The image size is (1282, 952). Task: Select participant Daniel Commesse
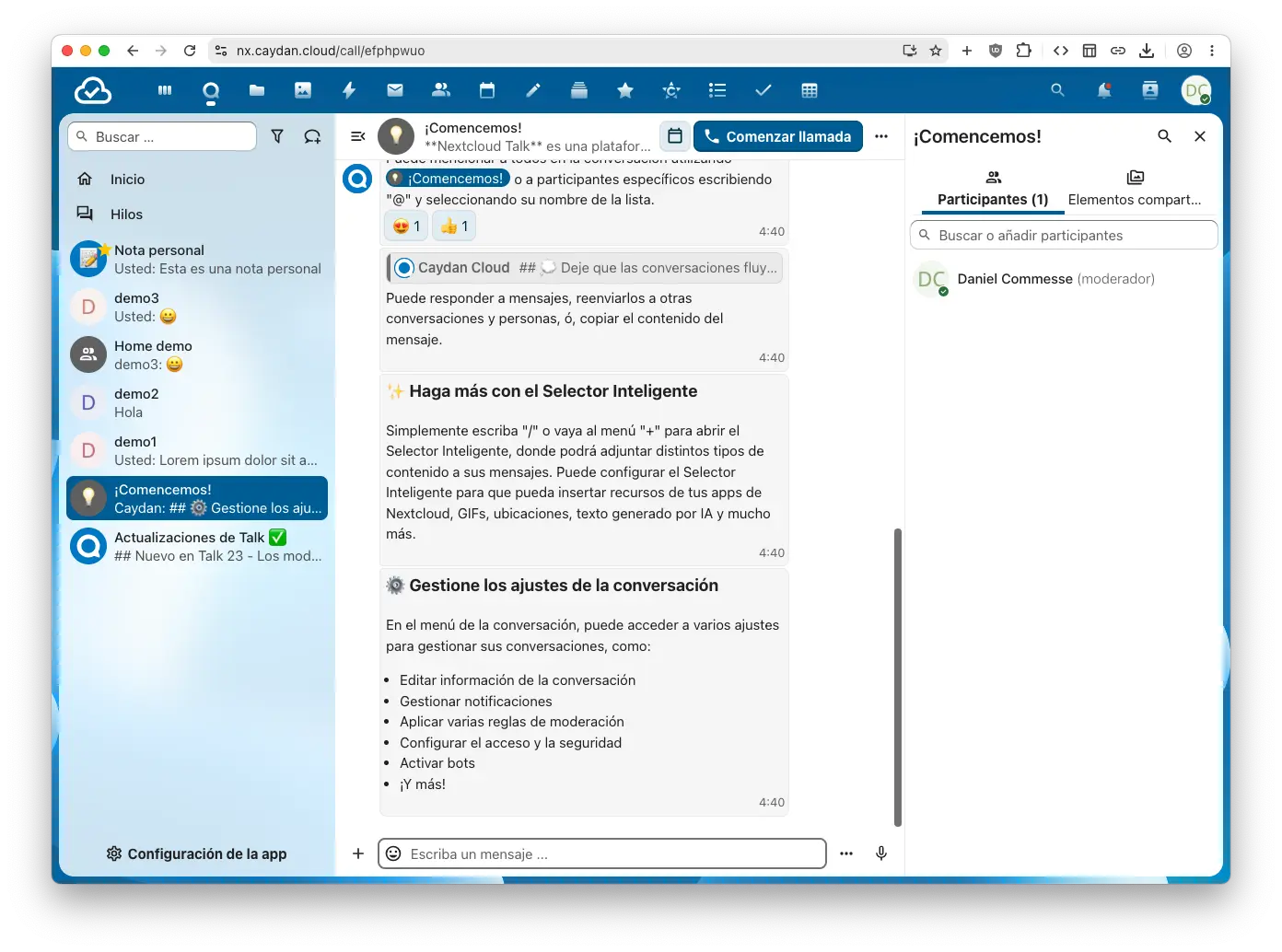pyautogui.click(x=1064, y=279)
